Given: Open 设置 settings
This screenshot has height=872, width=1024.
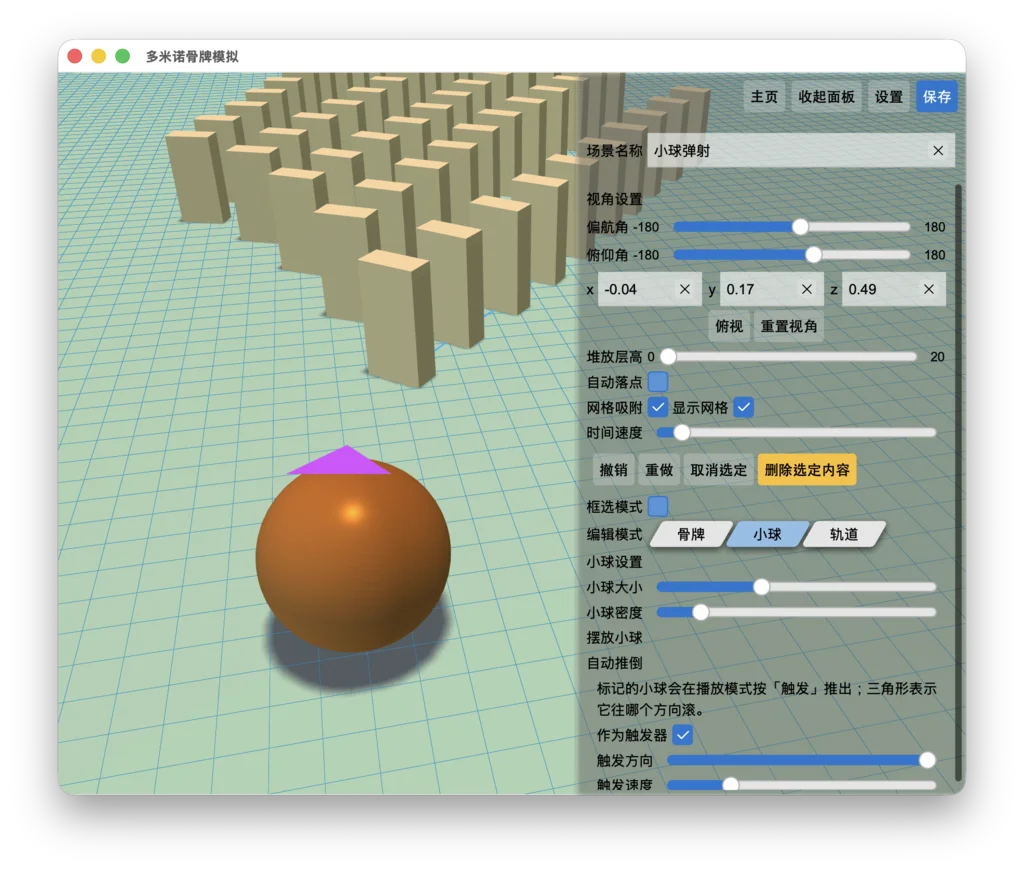Looking at the screenshot, I should click(x=889, y=97).
